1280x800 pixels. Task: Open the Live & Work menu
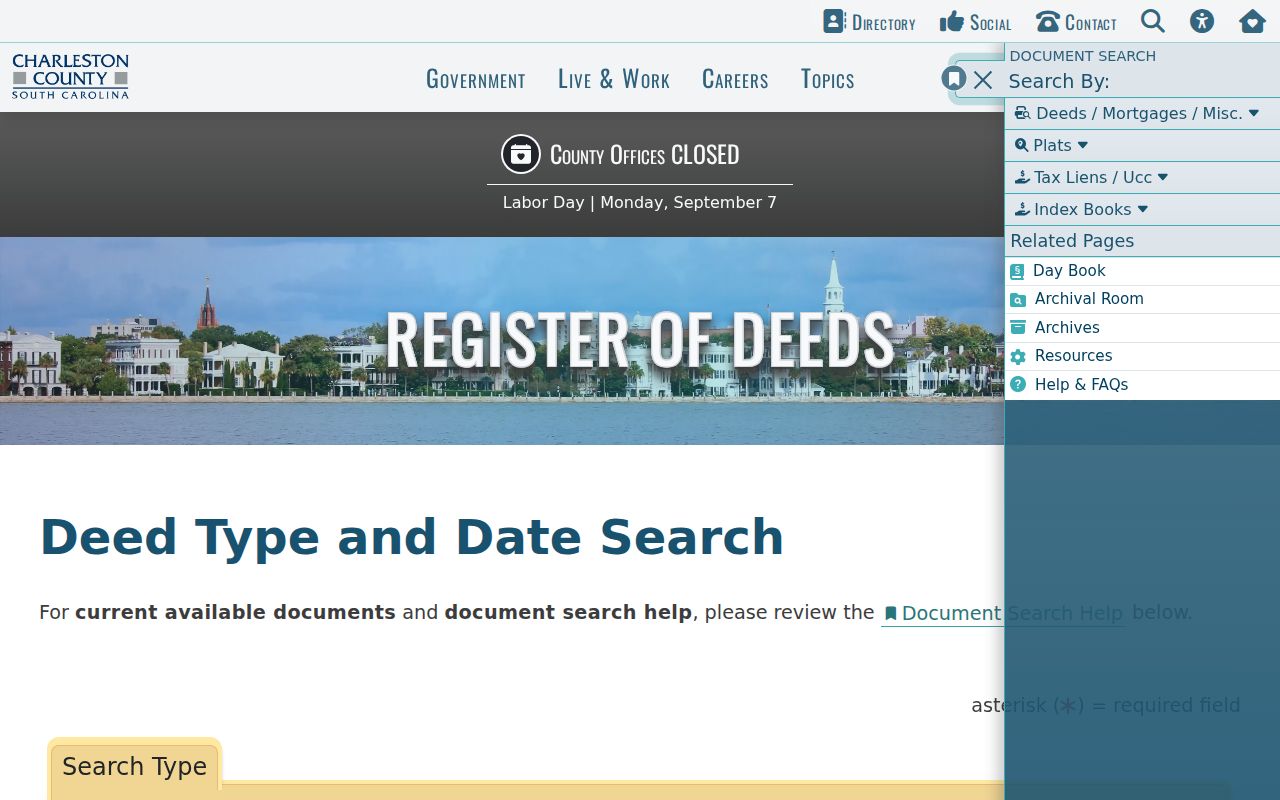pos(614,79)
